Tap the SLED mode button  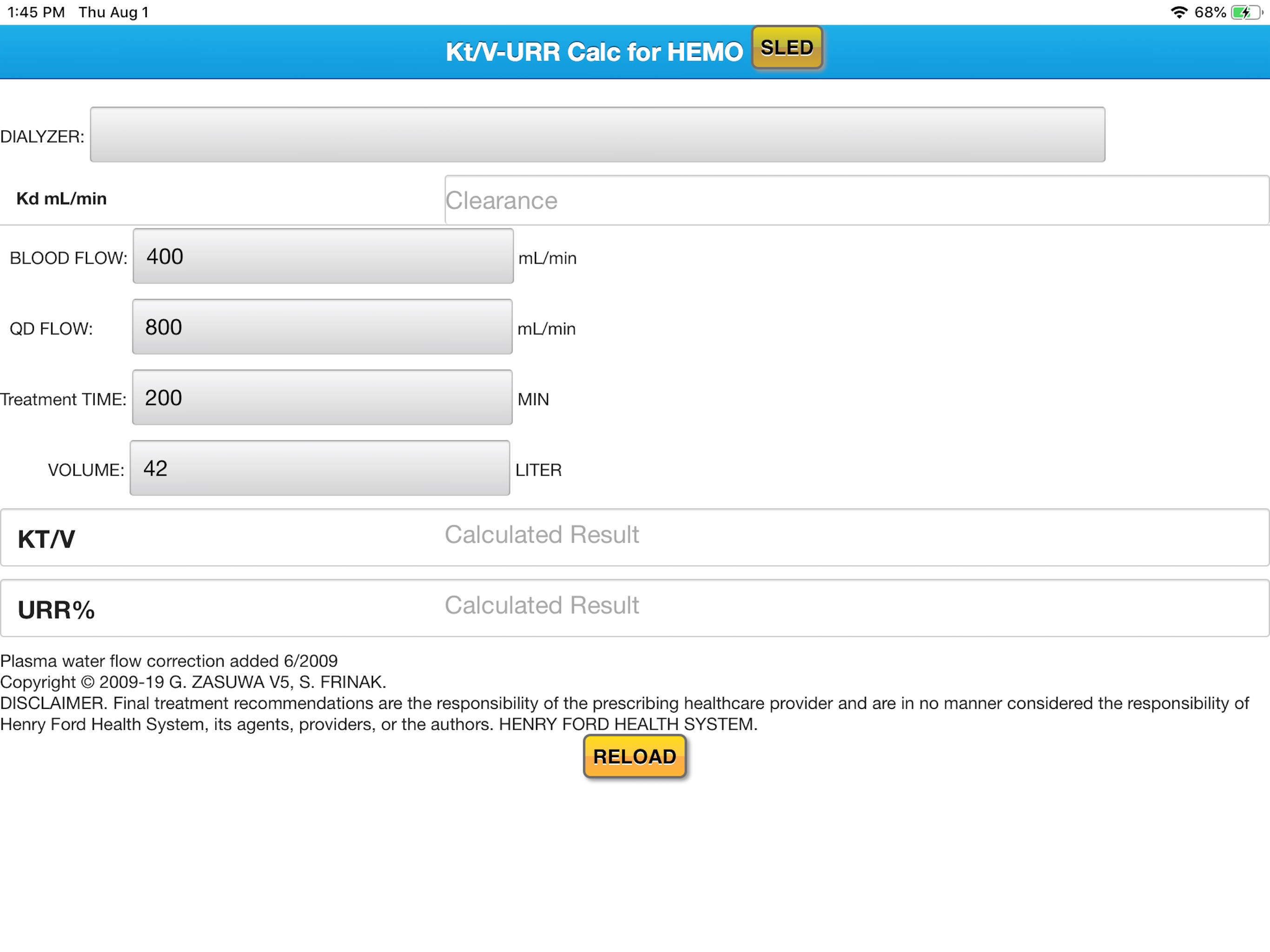tap(787, 48)
